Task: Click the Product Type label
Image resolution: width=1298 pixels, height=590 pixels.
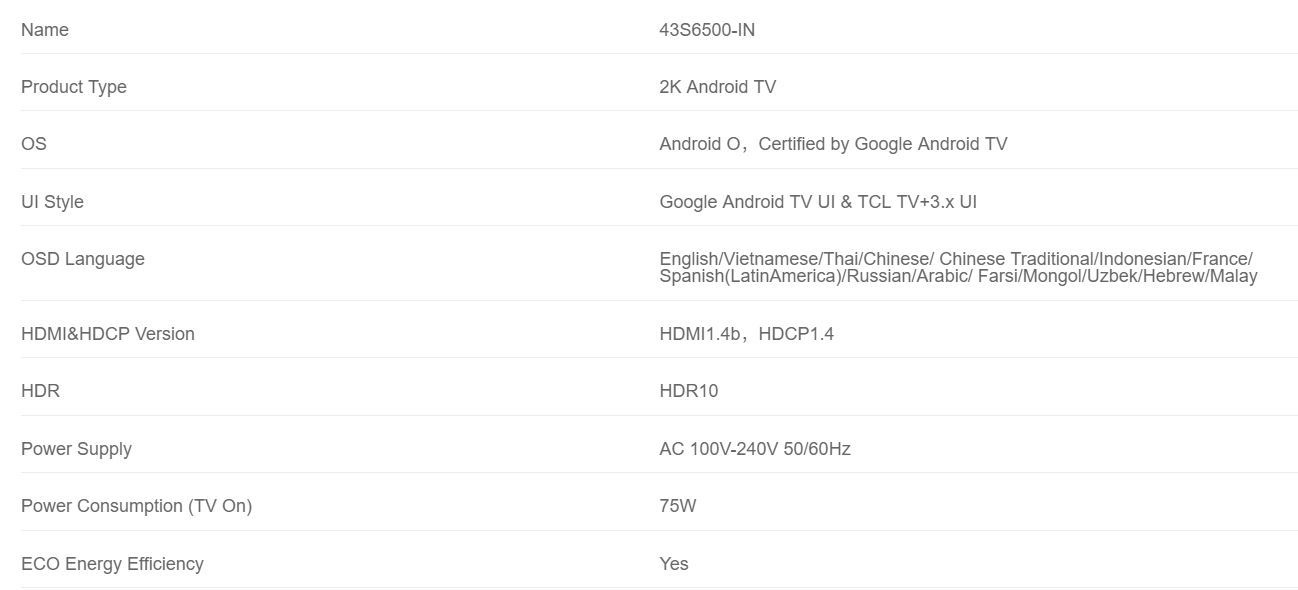Action: [x=74, y=87]
